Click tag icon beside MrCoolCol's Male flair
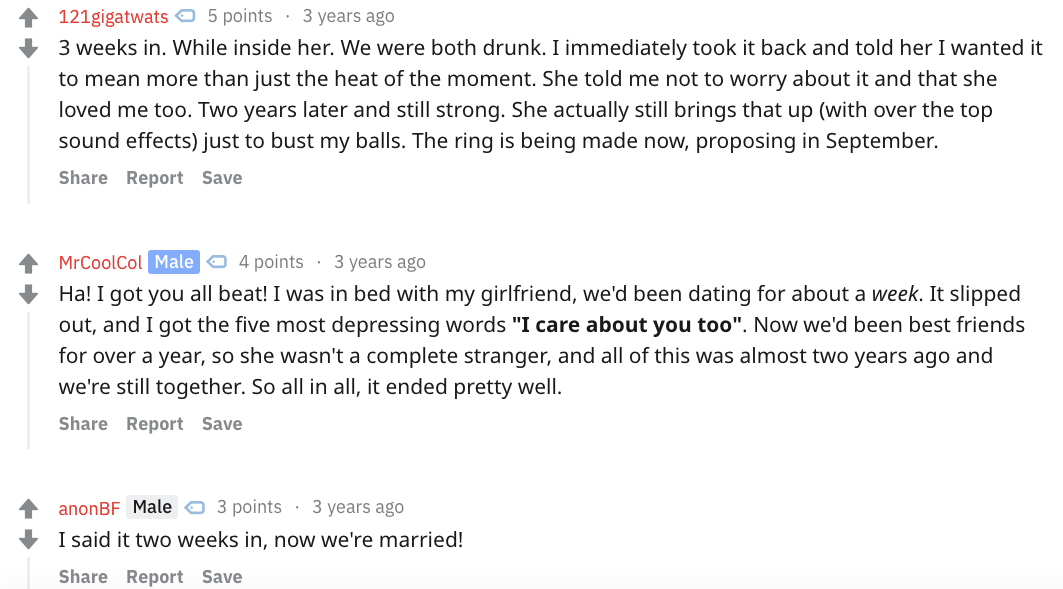The width and height of the screenshot is (1063, 589). tap(216, 262)
